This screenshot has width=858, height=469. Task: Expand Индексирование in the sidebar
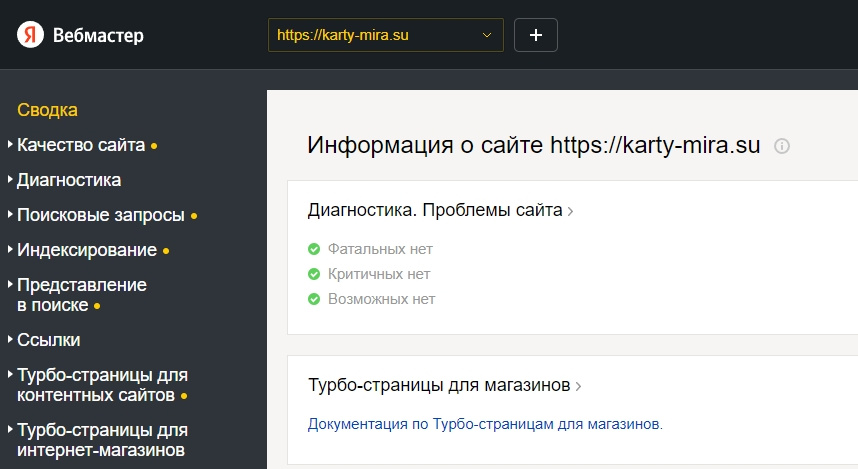pyautogui.click(x=87, y=250)
